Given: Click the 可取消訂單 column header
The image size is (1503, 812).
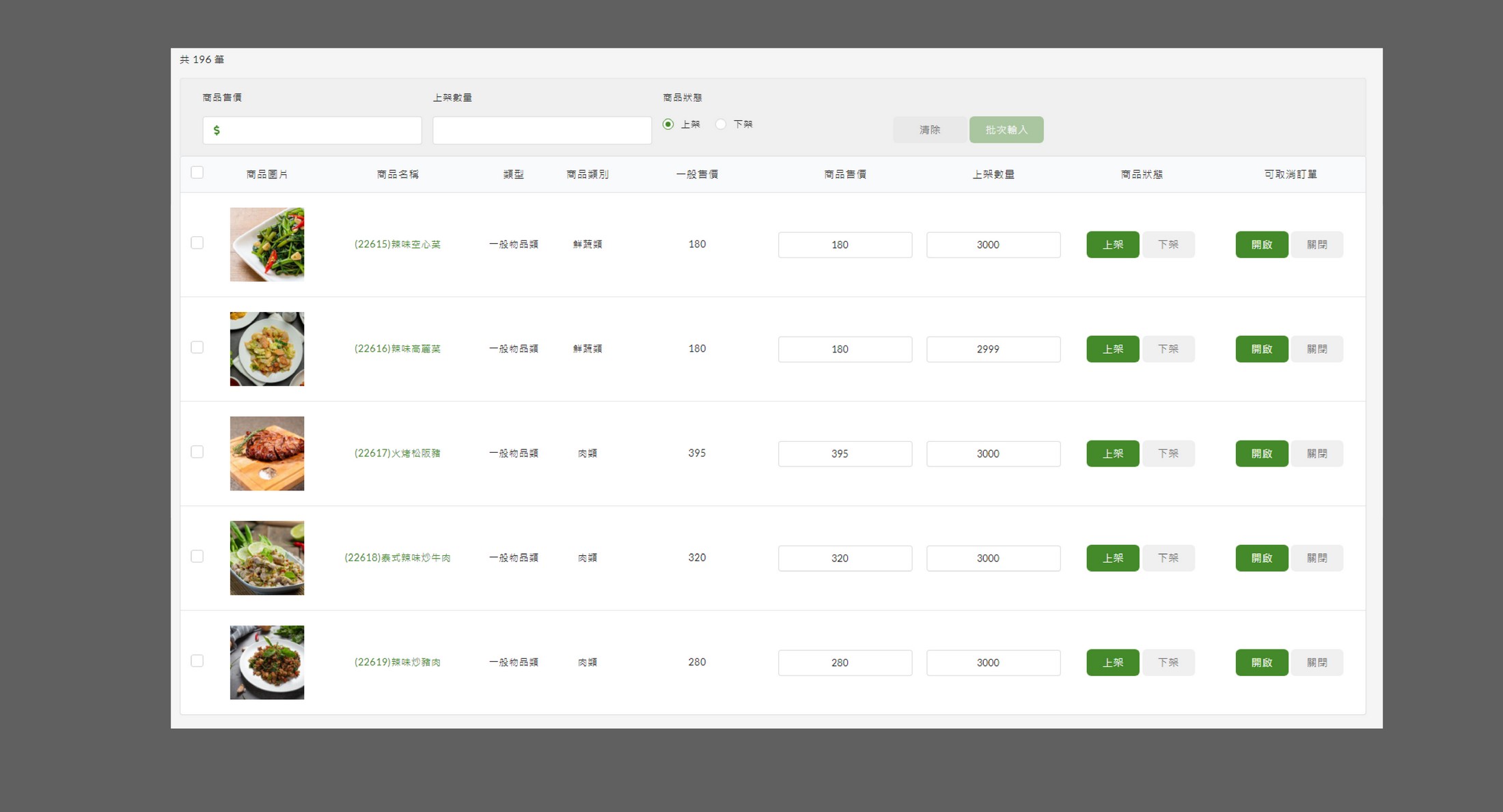Looking at the screenshot, I should [1291, 175].
